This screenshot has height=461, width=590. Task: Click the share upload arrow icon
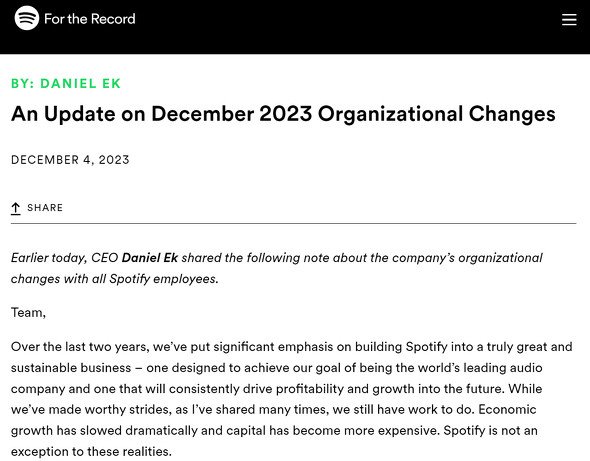click(15, 208)
